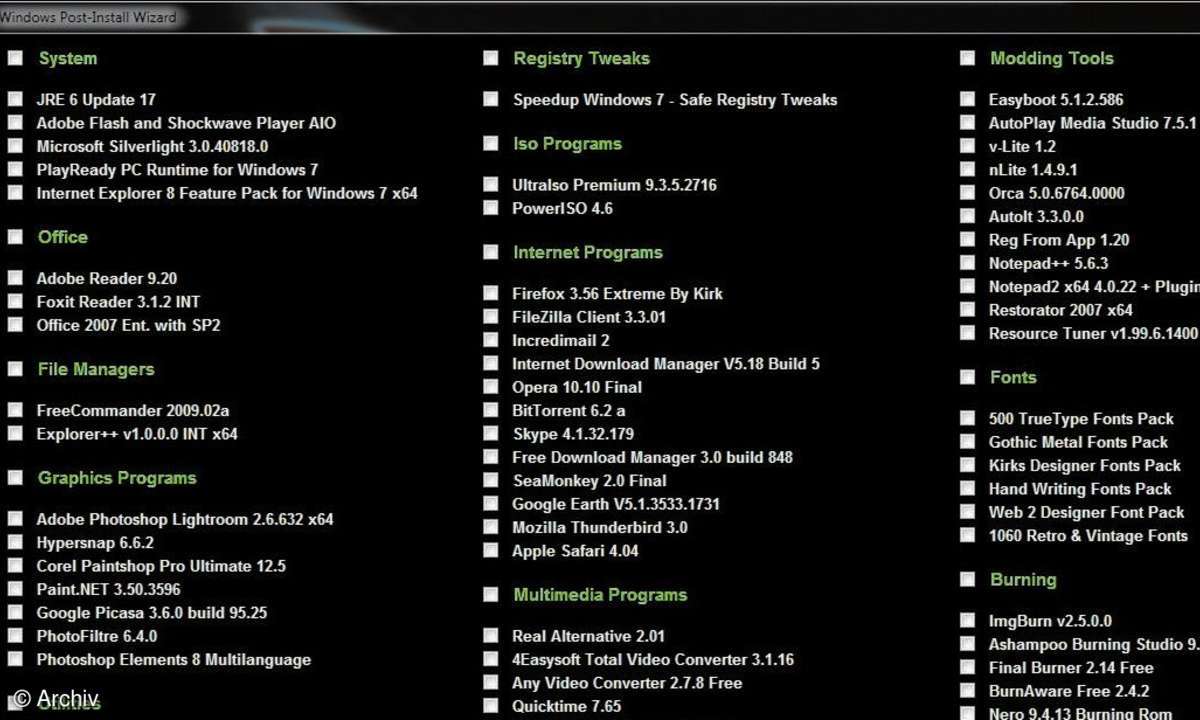Check the File Managers category checkbox
Screen dimensions: 1200x720
[15, 369]
